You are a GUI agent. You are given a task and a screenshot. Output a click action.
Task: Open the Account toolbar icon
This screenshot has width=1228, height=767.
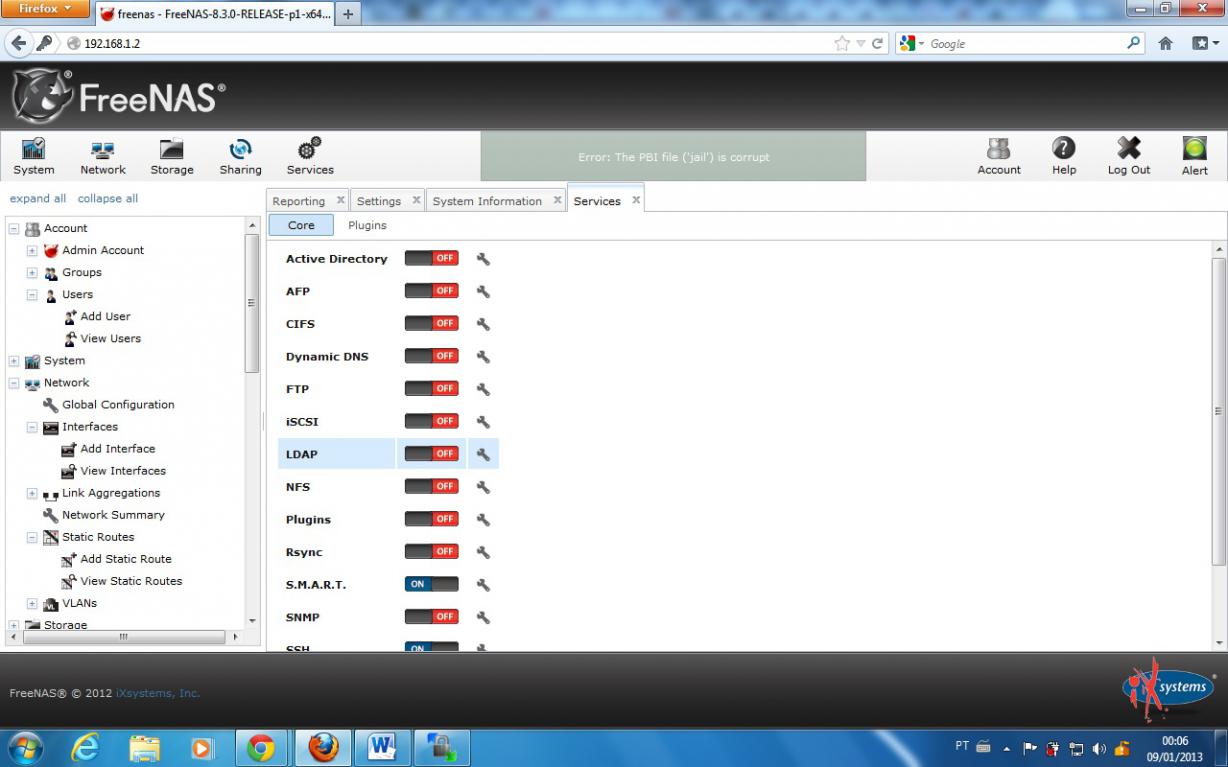[x=999, y=157]
